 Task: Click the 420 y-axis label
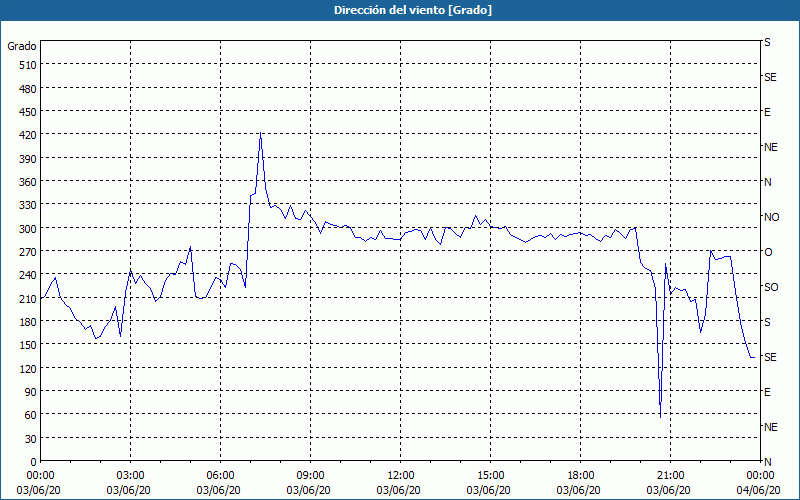pyautogui.click(x=29, y=135)
